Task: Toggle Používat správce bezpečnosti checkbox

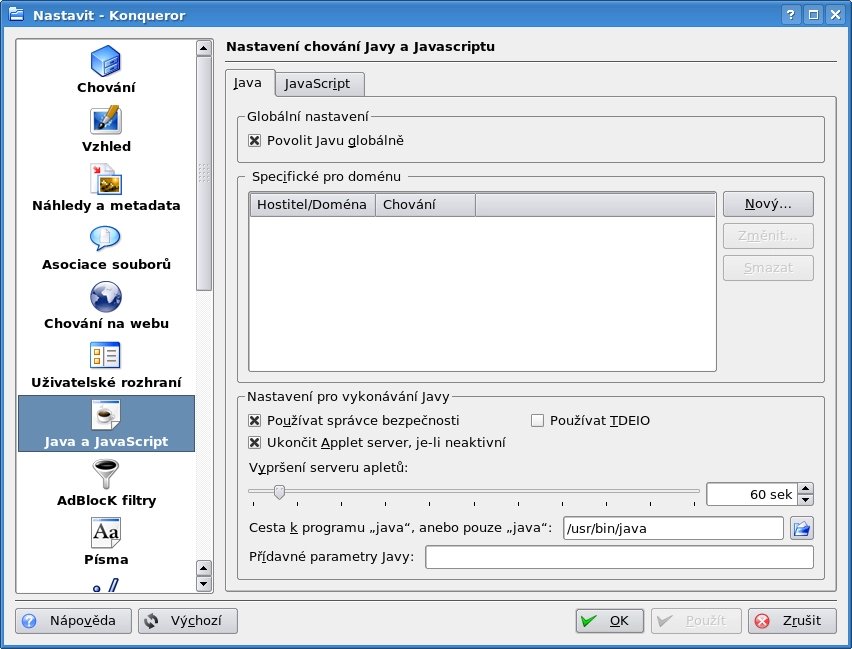Action: pyautogui.click(x=254, y=421)
